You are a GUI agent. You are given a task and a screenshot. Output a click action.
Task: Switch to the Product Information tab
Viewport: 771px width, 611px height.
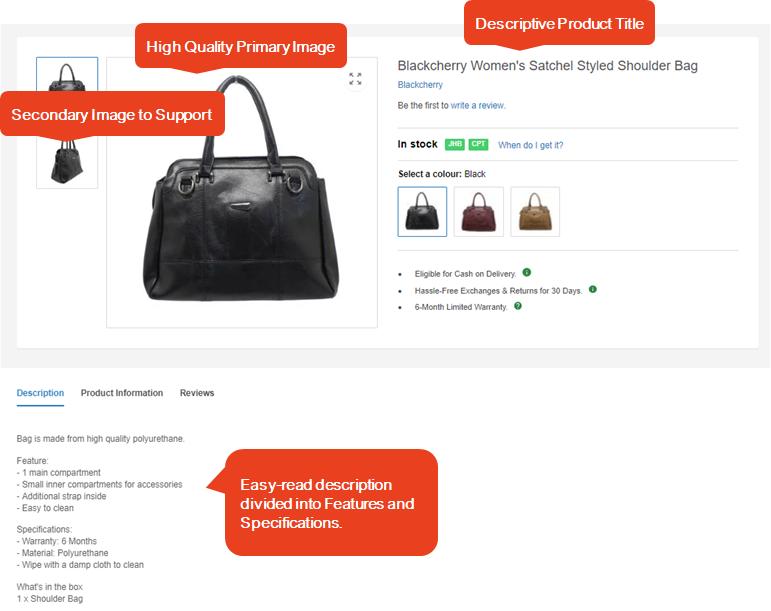122,393
